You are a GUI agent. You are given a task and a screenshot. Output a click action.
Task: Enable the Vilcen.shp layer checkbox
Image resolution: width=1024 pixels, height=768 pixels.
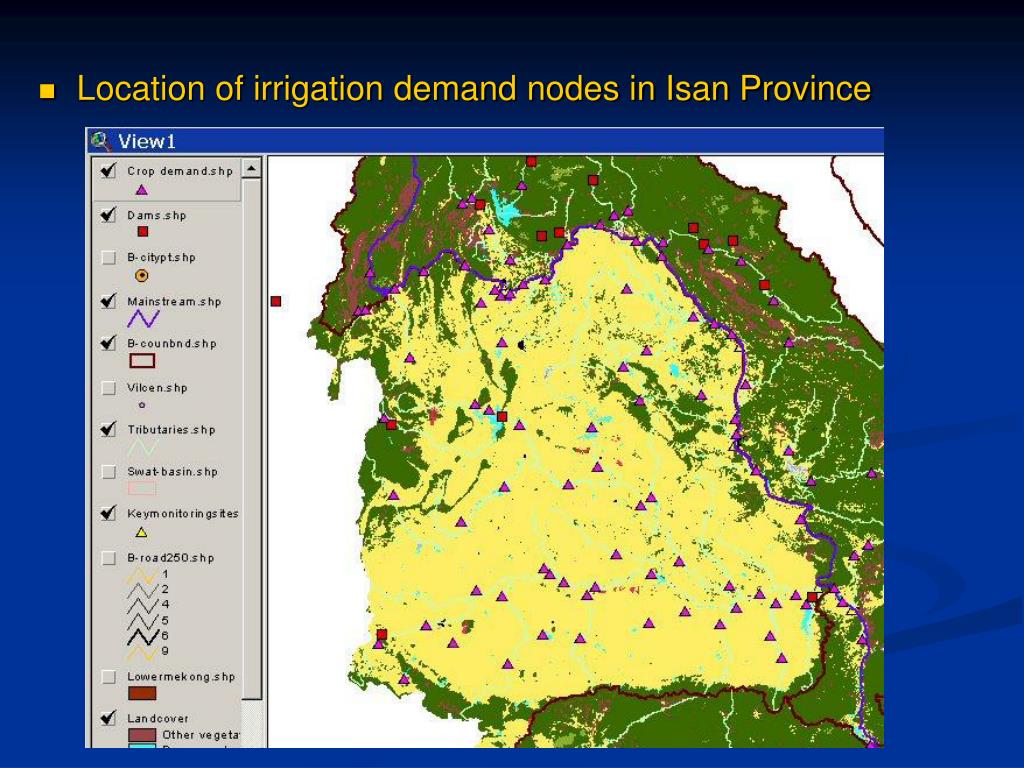(x=108, y=388)
